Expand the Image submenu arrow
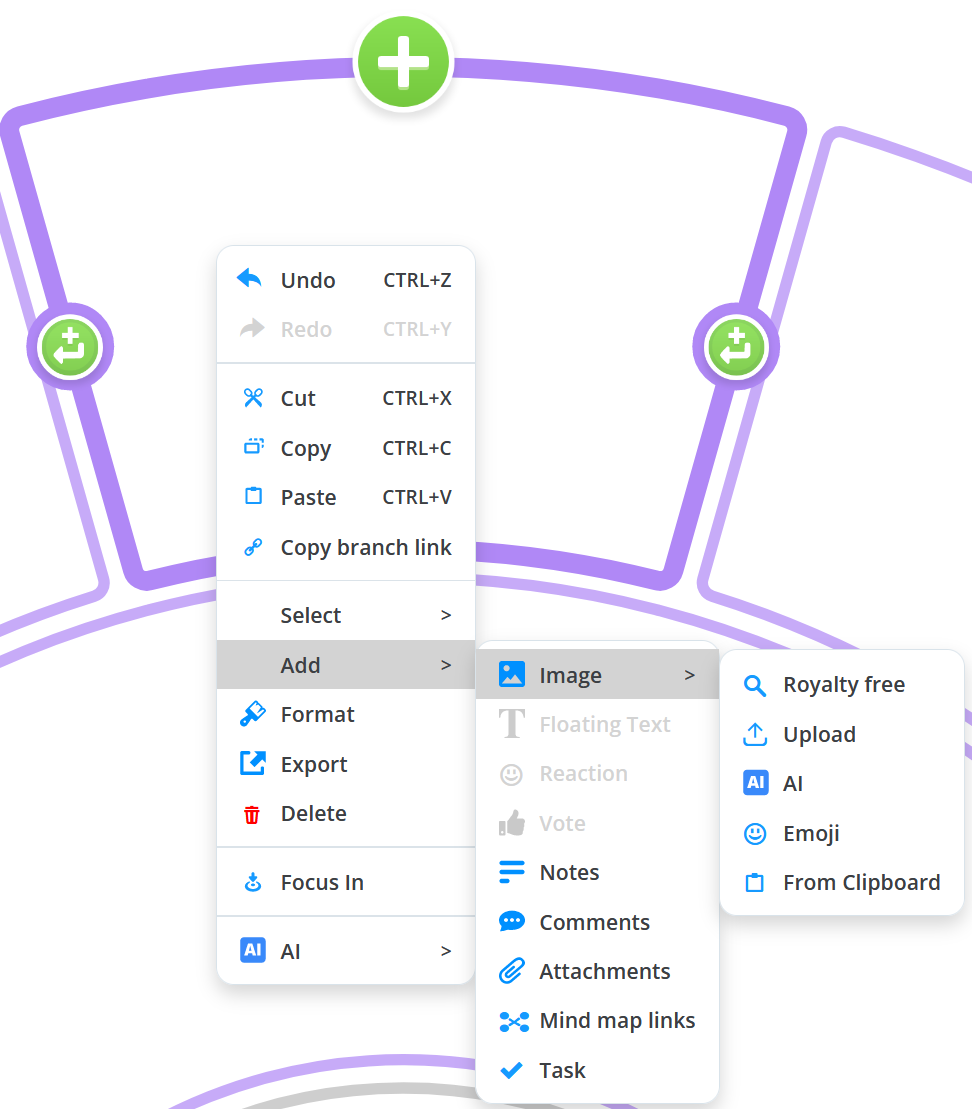Image resolution: width=972 pixels, height=1109 pixels. pos(689,675)
